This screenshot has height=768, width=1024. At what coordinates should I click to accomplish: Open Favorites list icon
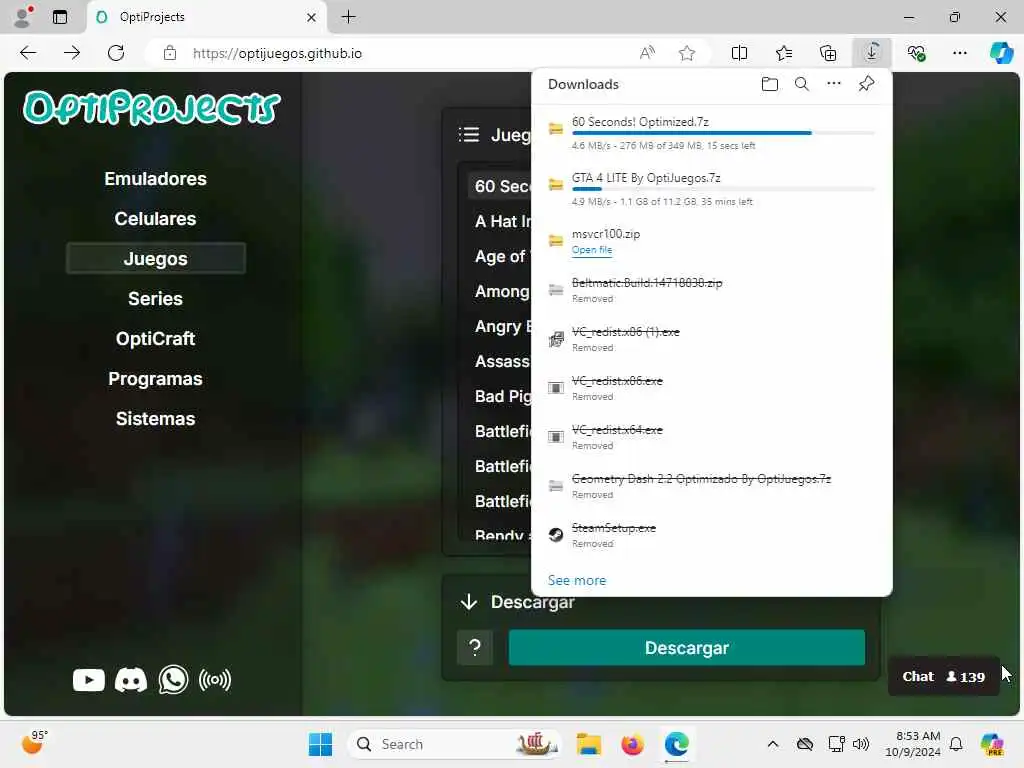click(784, 53)
